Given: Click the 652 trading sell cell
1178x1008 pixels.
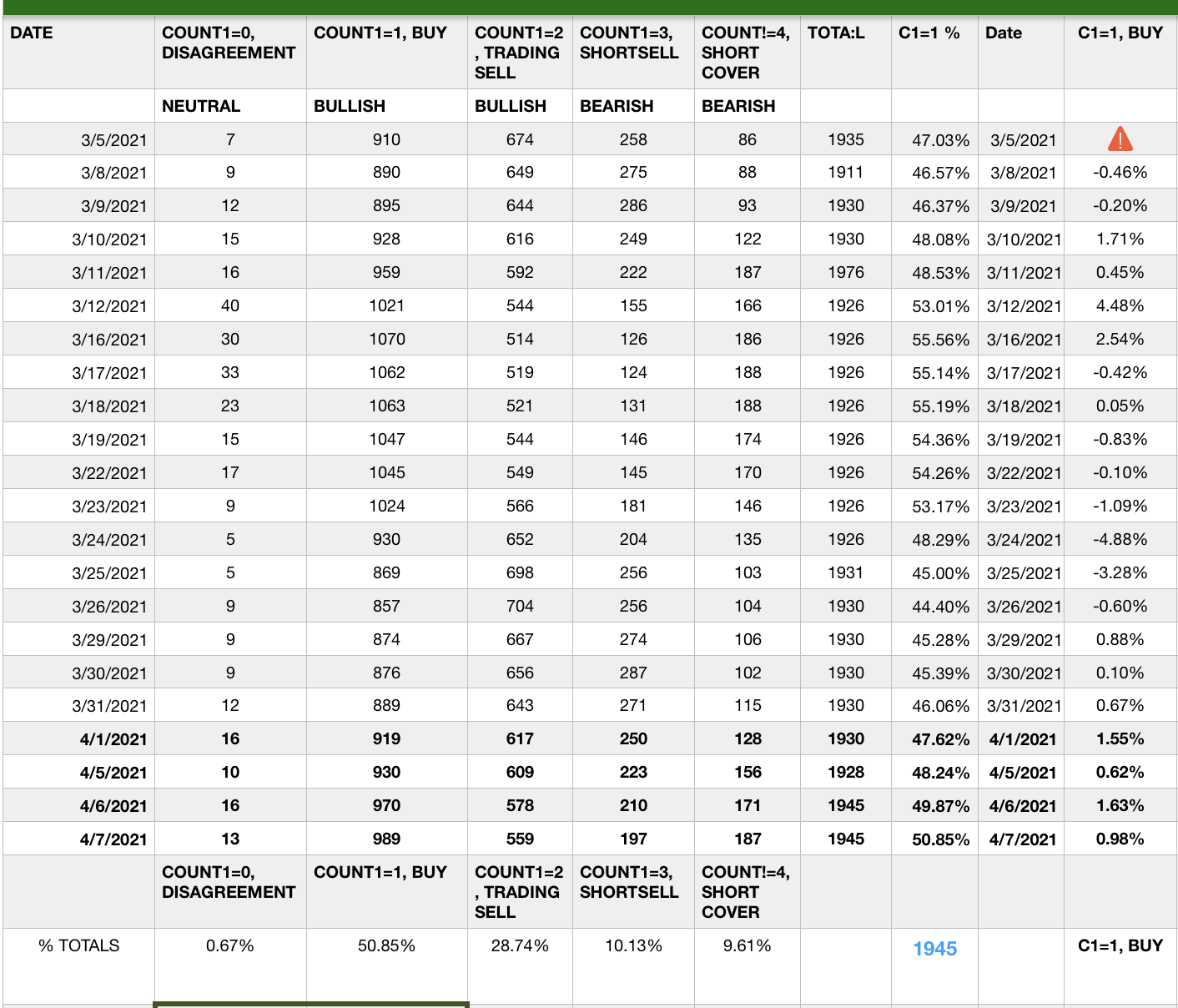Looking at the screenshot, I should (520, 540).
